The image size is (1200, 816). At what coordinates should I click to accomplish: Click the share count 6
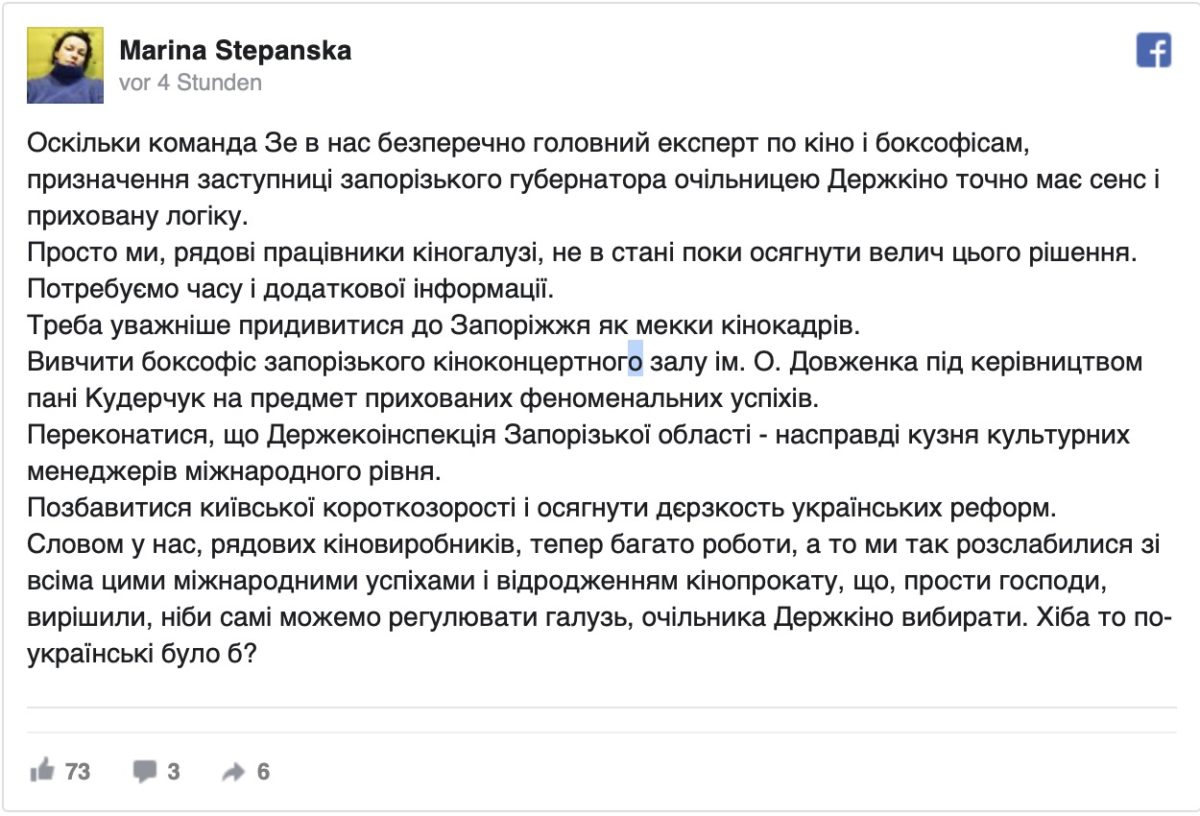point(263,772)
